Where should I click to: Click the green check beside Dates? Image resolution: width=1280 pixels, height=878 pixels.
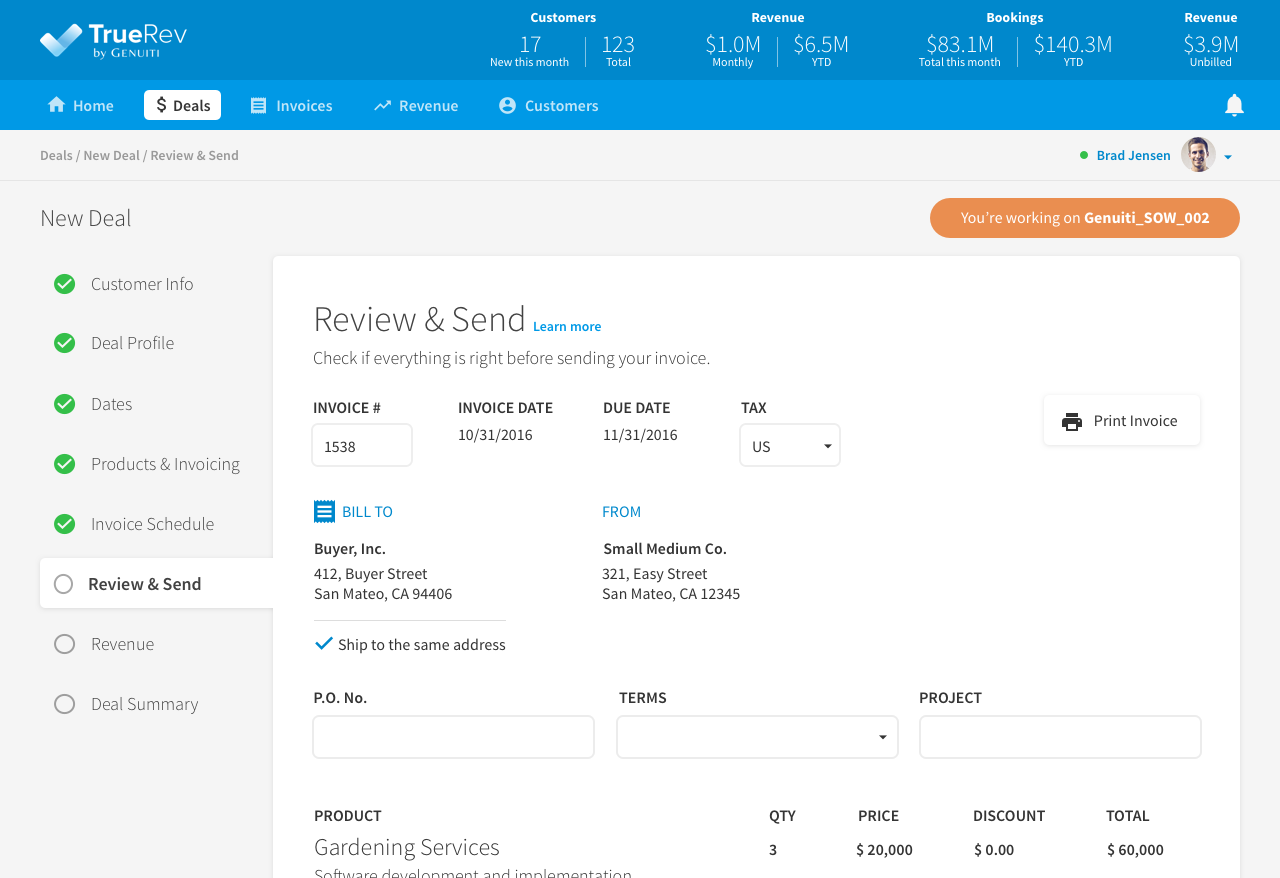click(64, 404)
